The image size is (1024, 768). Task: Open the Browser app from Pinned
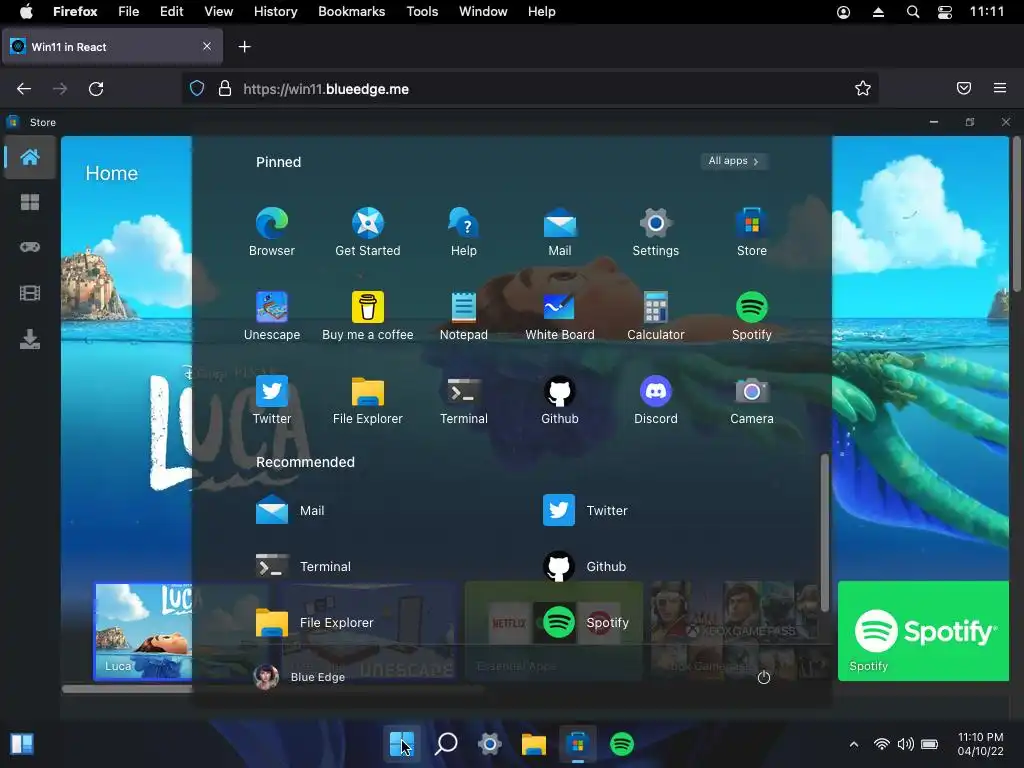point(272,232)
